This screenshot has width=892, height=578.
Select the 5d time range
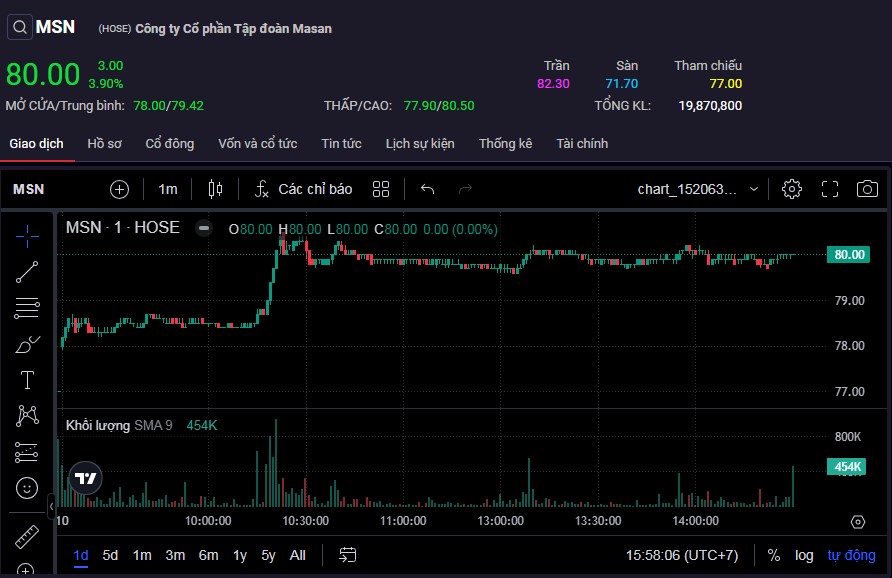click(x=110, y=555)
